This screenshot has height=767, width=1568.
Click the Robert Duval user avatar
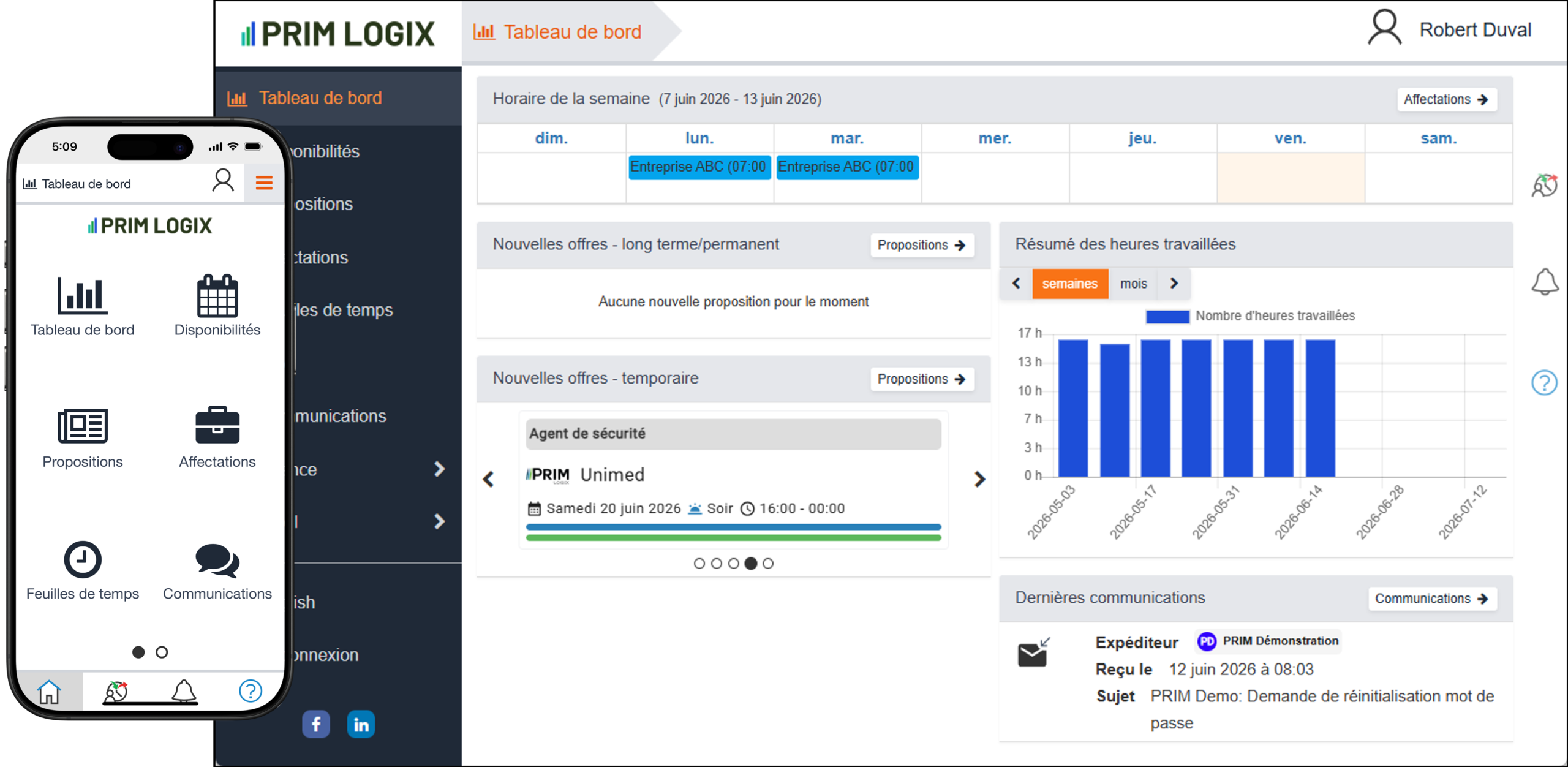point(1384,28)
